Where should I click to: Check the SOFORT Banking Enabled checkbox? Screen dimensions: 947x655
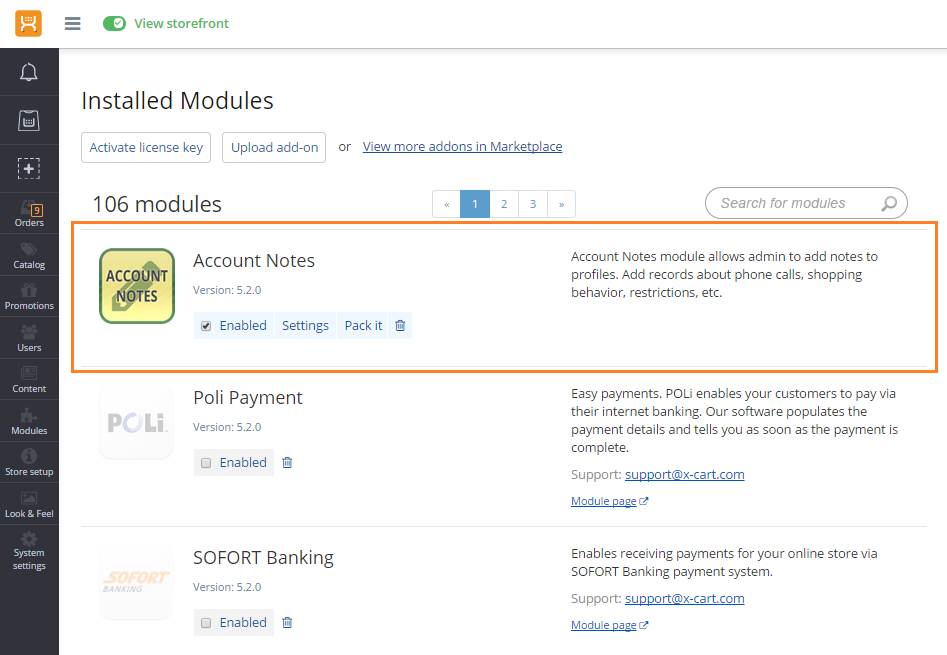click(x=206, y=623)
